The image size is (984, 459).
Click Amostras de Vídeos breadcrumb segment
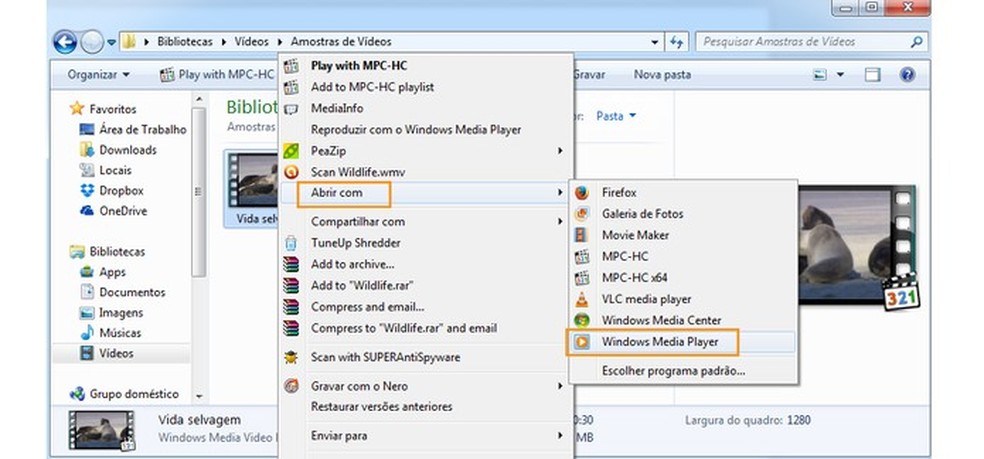point(341,42)
